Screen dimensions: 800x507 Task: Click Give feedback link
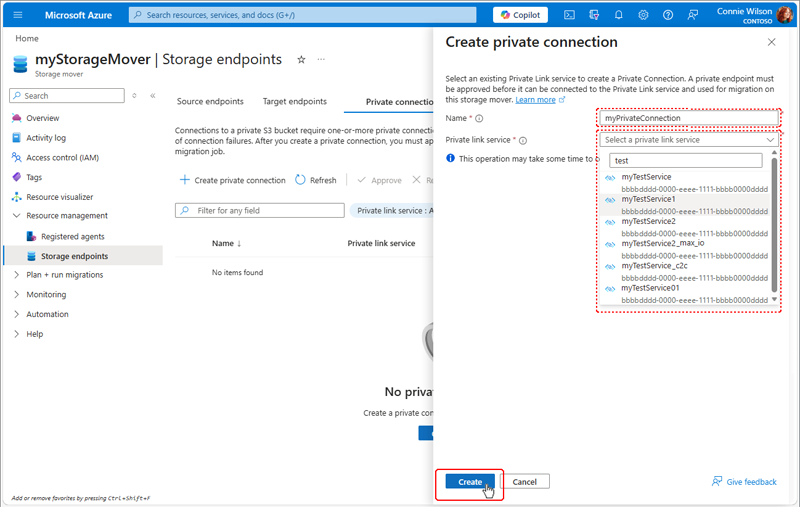744,481
